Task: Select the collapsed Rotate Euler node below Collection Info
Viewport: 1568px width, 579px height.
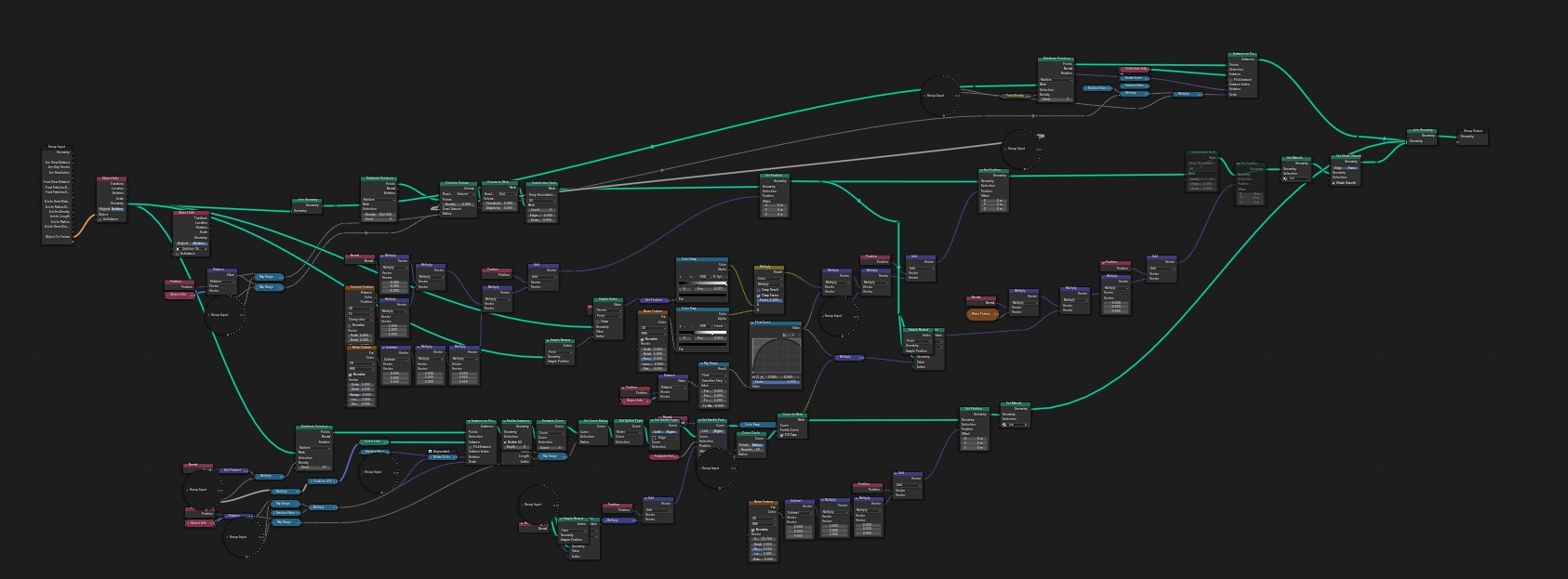Action: [x=1135, y=78]
